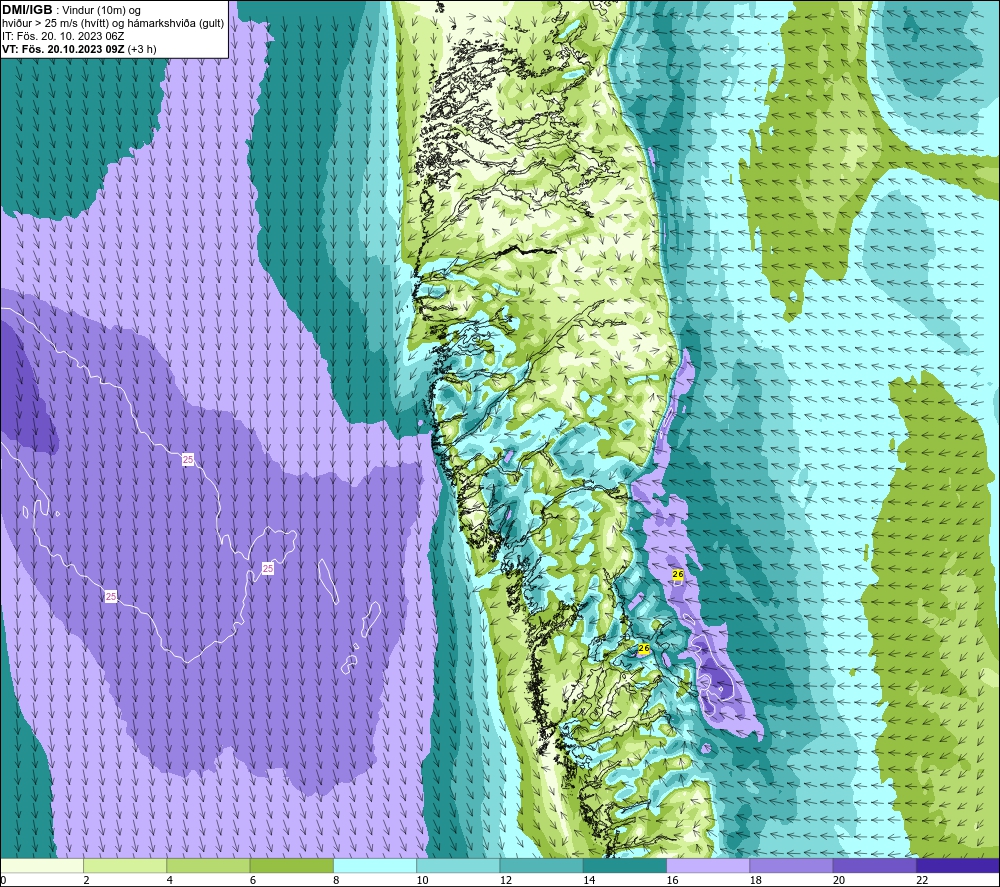Click the '0' scale value label
Image resolution: width=1000 pixels, height=887 pixels.
click(x=3, y=880)
